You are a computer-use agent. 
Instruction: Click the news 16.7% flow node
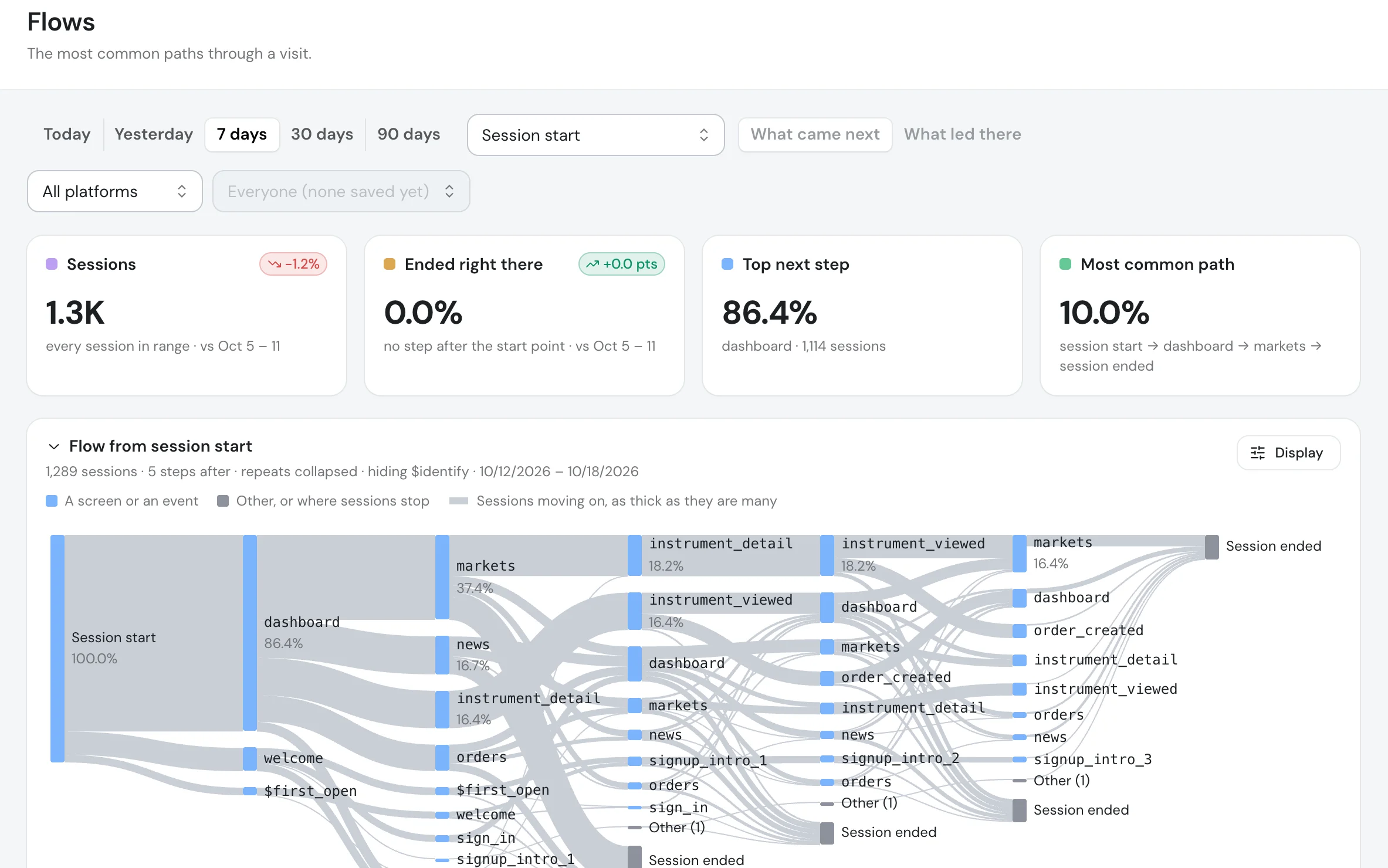point(442,655)
